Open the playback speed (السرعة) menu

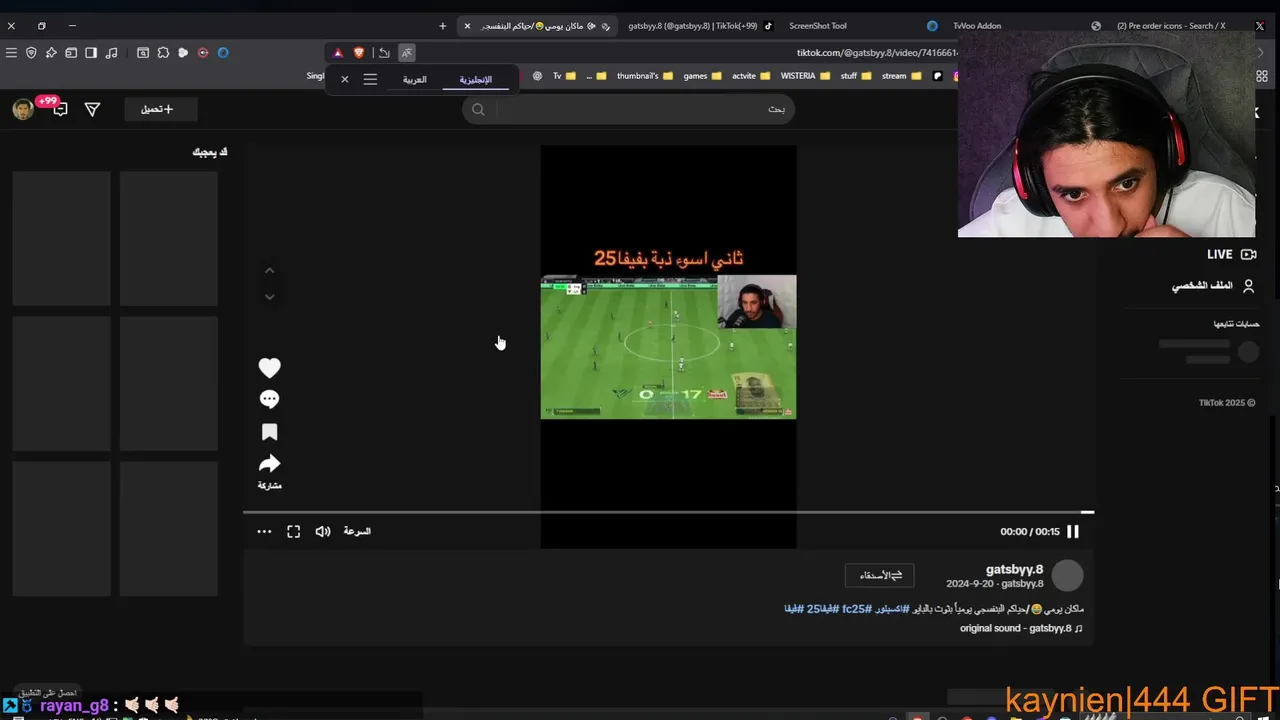pyautogui.click(x=357, y=531)
